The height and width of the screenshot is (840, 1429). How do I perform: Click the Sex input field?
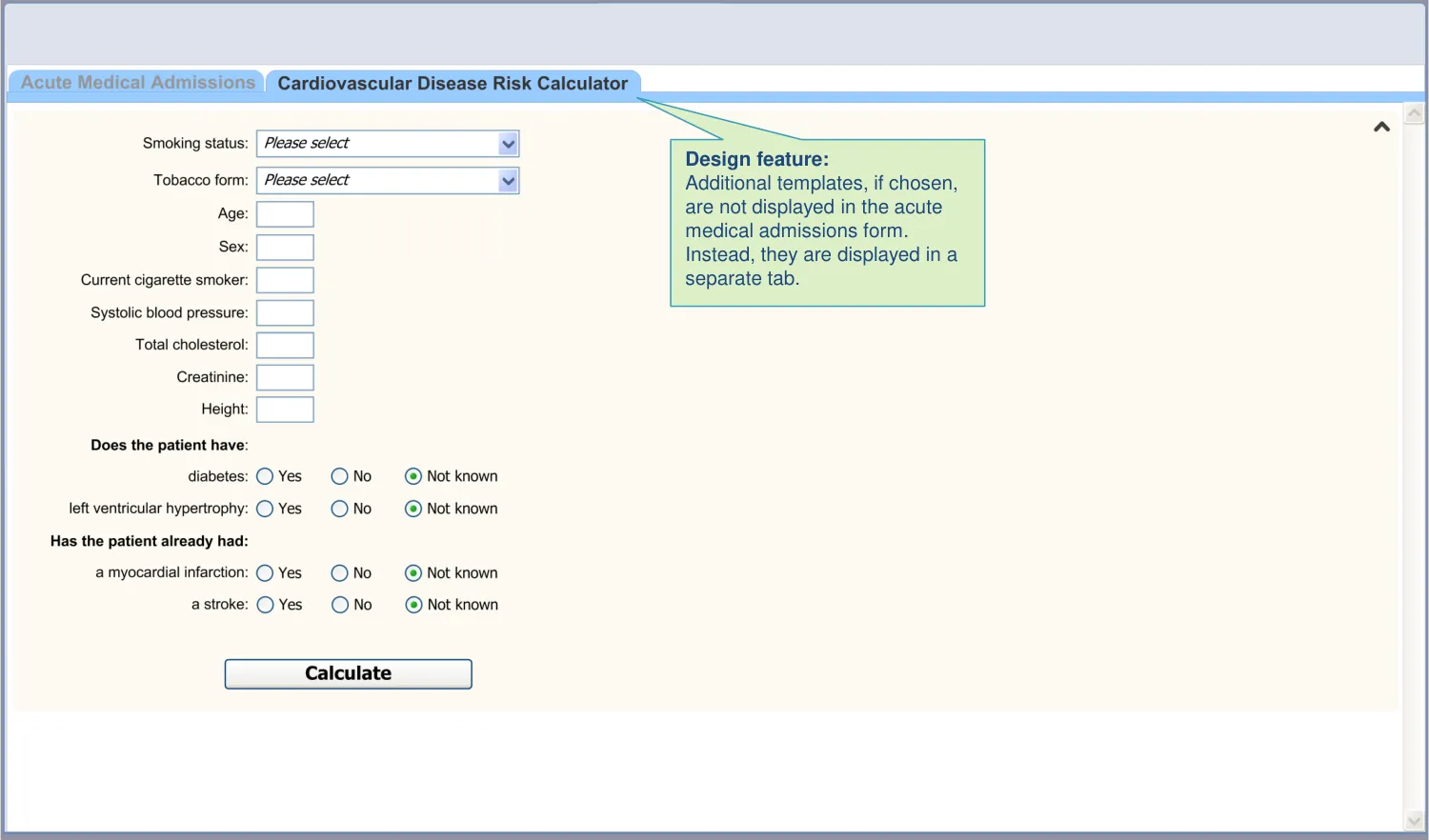[x=285, y=248]
